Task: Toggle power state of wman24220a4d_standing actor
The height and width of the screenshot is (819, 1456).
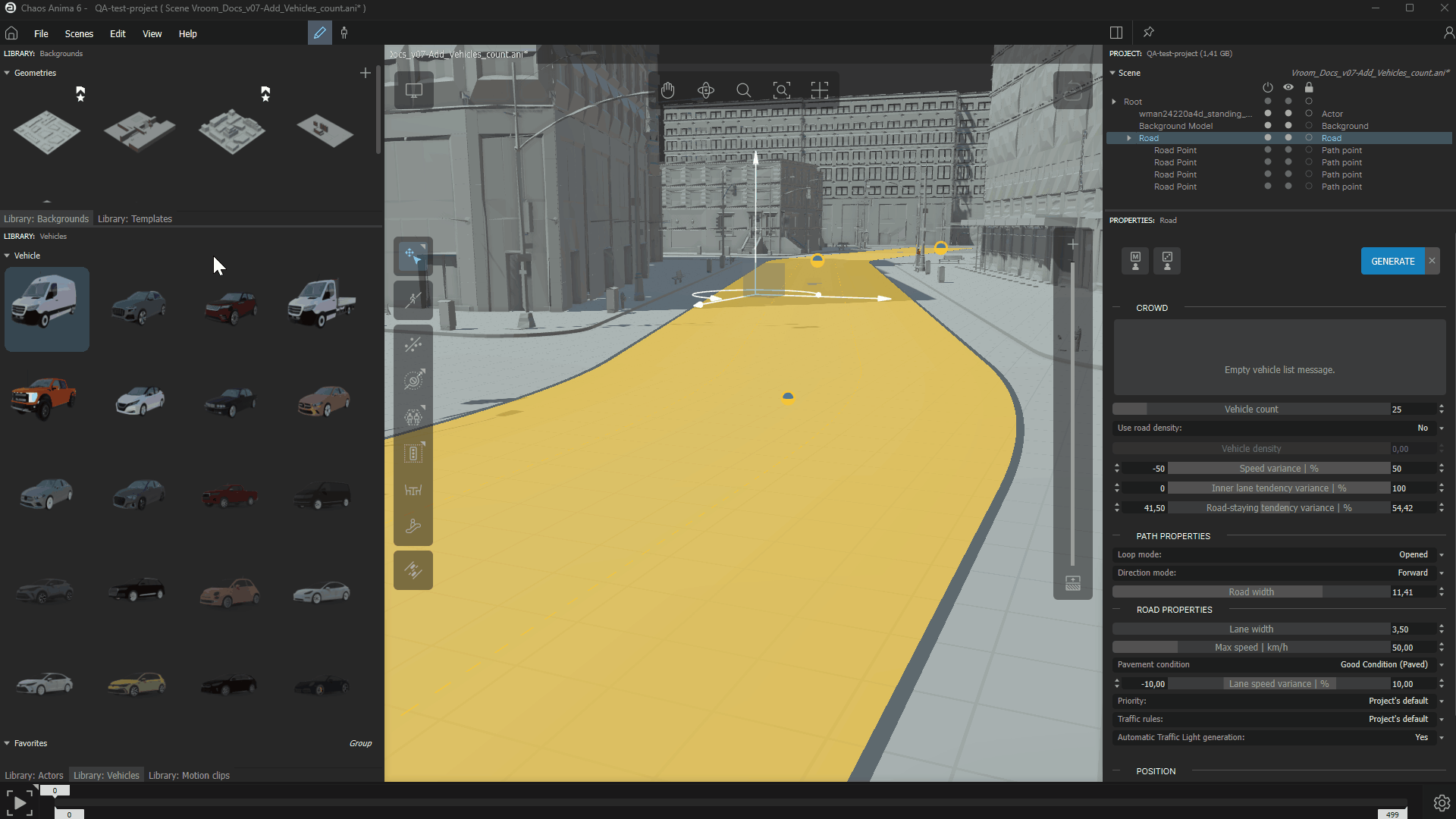Action: click(1268, 114)
